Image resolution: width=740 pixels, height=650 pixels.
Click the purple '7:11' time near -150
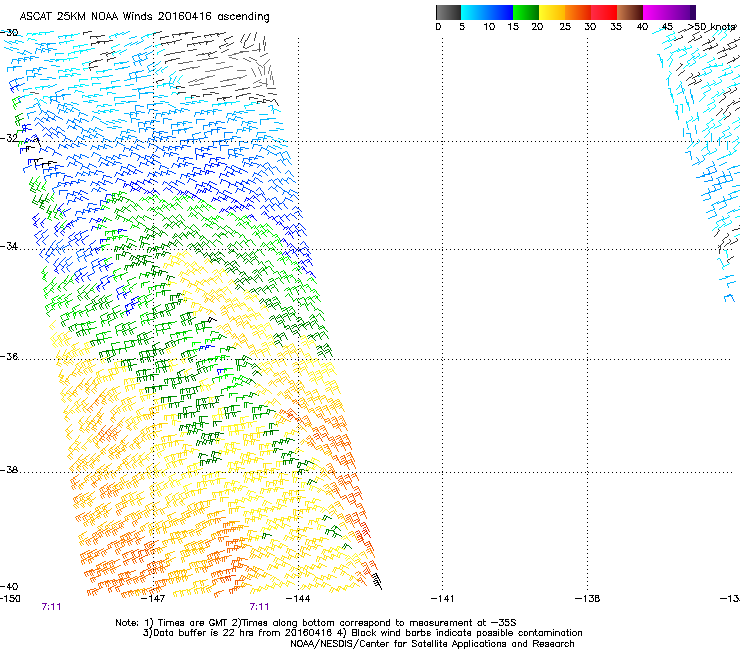point(51,607)
